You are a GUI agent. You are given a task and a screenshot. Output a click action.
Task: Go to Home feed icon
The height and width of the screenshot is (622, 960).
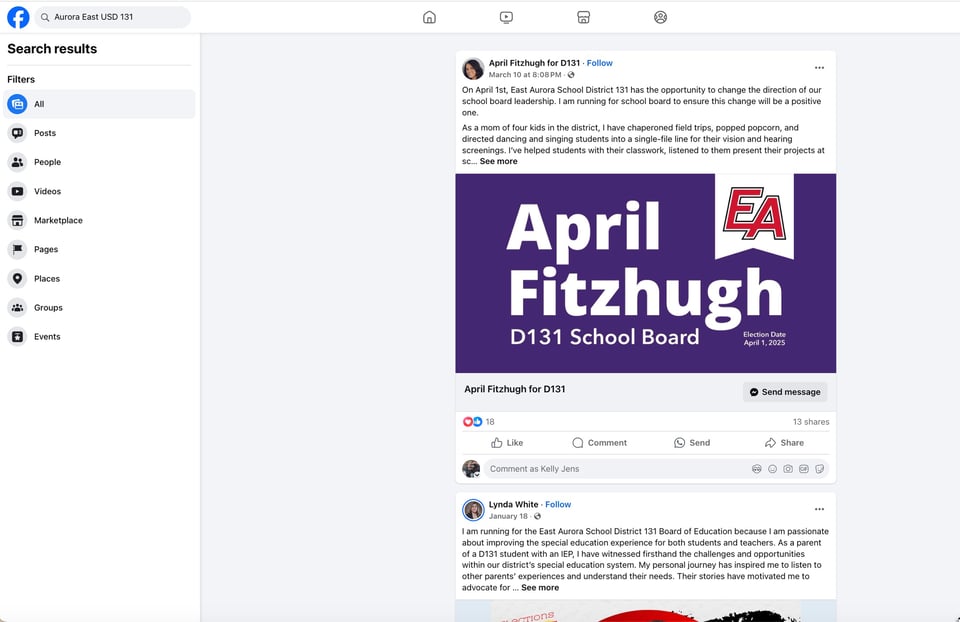tap(429, 17)
